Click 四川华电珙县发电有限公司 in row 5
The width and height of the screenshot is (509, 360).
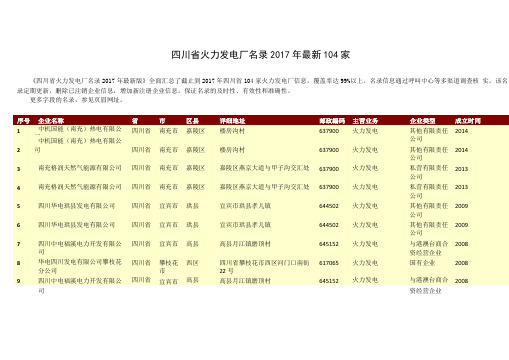(76, 206)
